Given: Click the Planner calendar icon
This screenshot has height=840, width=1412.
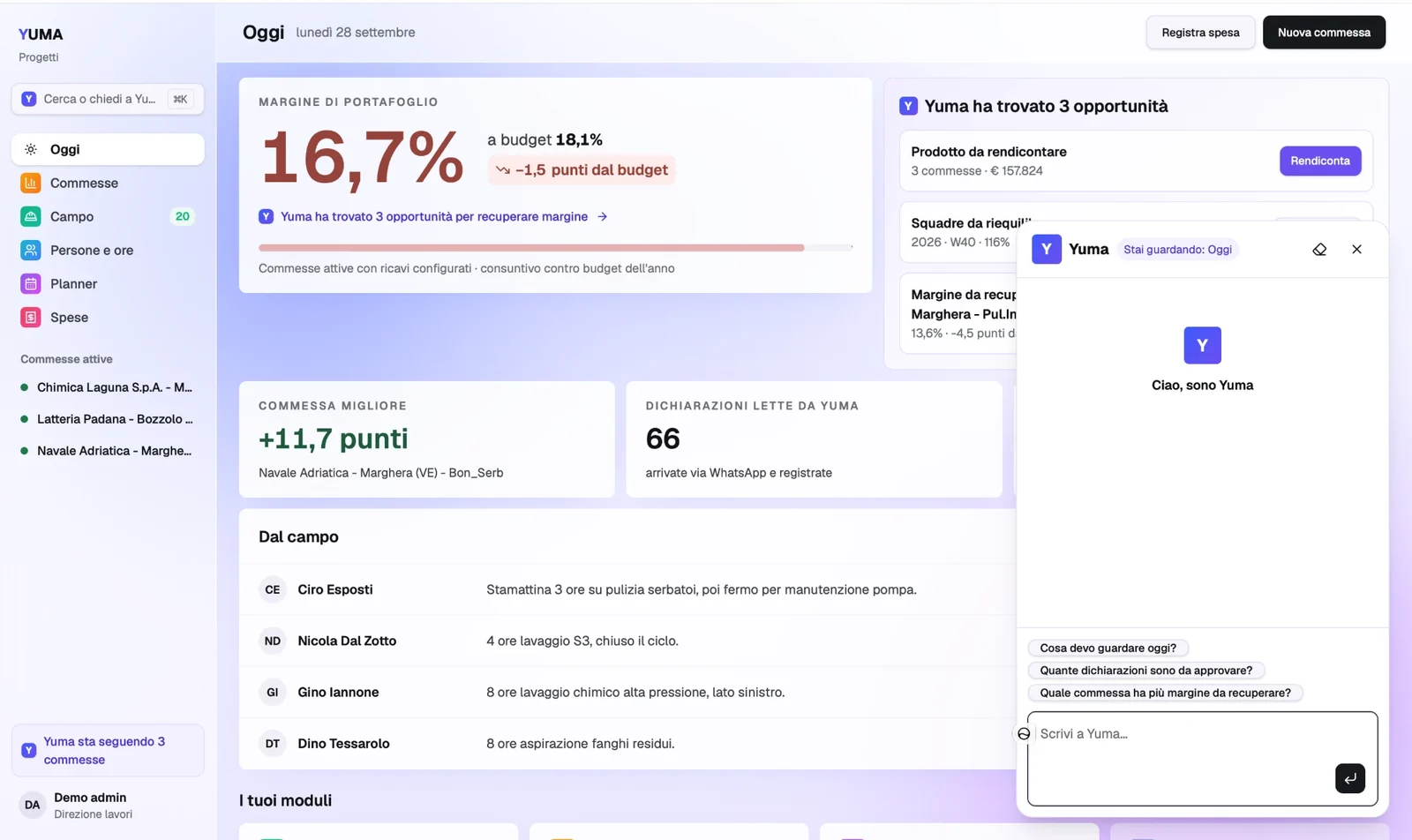Looking at the screenshot, I should pos(31,283).
